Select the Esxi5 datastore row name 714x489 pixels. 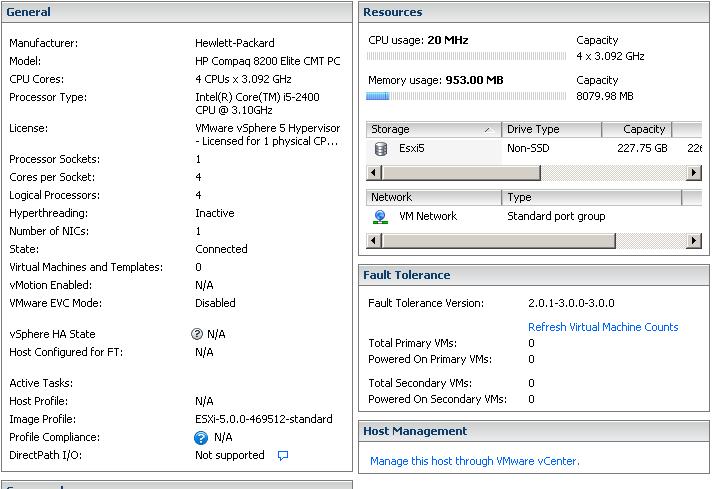pos(412,148)
